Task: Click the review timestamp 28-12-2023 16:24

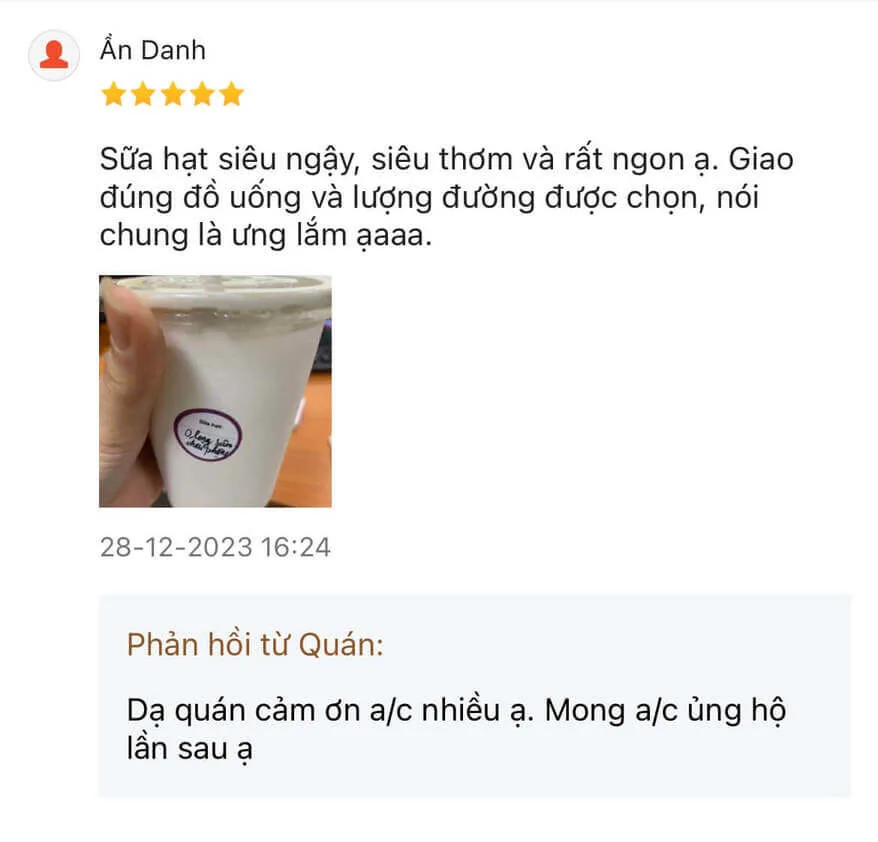Action: coord(215,547)
